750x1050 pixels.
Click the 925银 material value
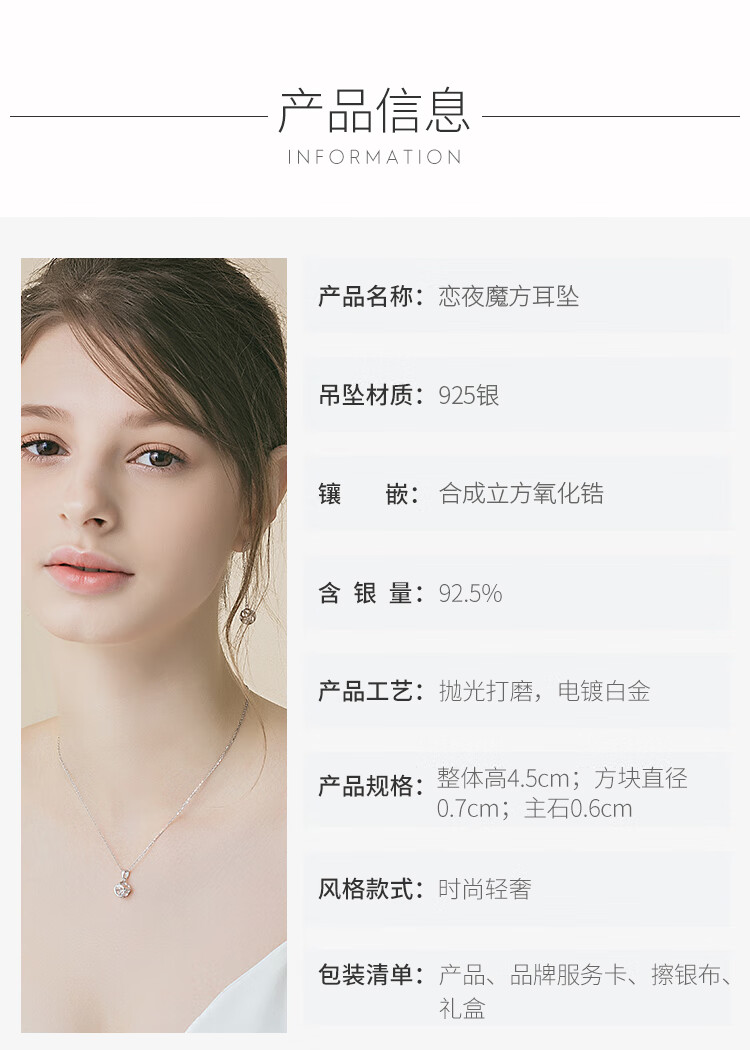click(469, 395)
